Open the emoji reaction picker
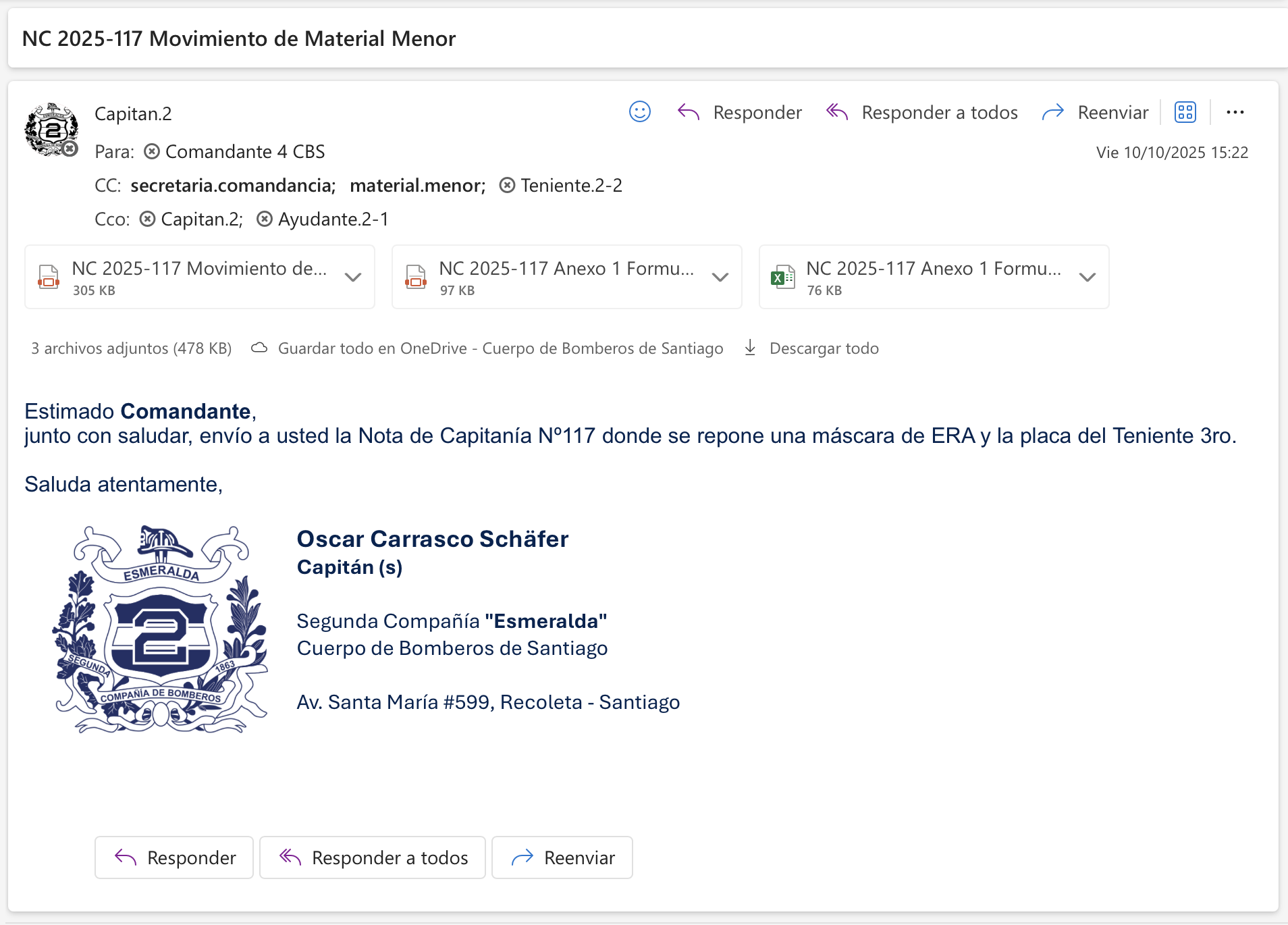 point(639,112)
